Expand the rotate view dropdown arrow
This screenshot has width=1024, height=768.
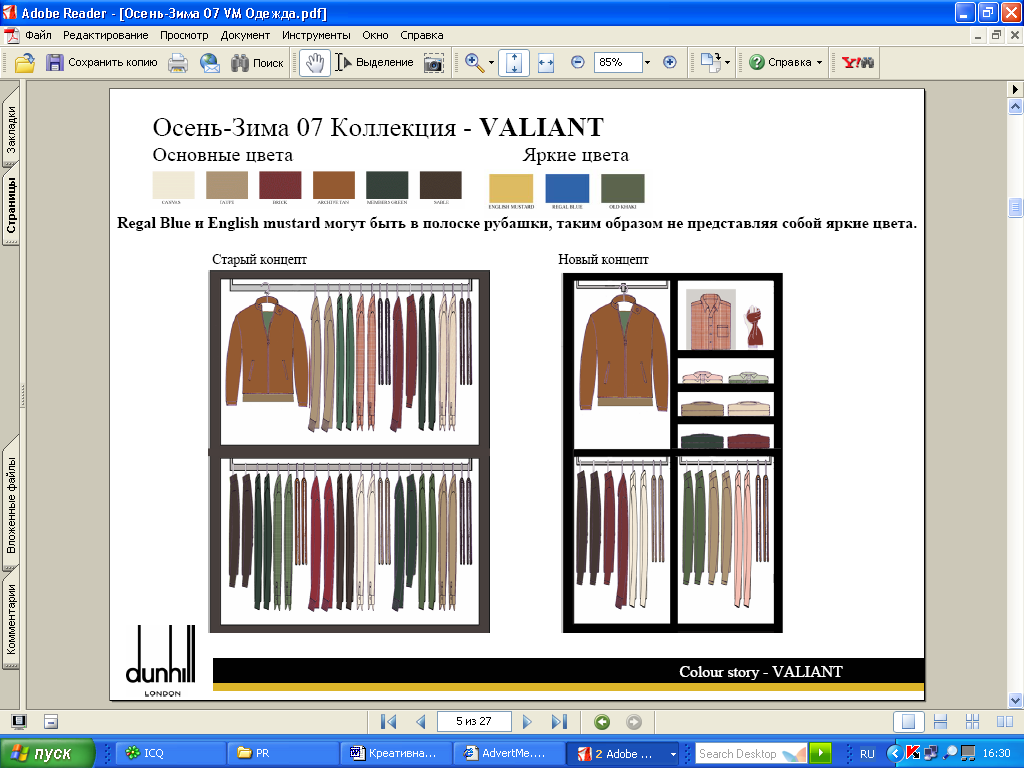pos(728,63)
